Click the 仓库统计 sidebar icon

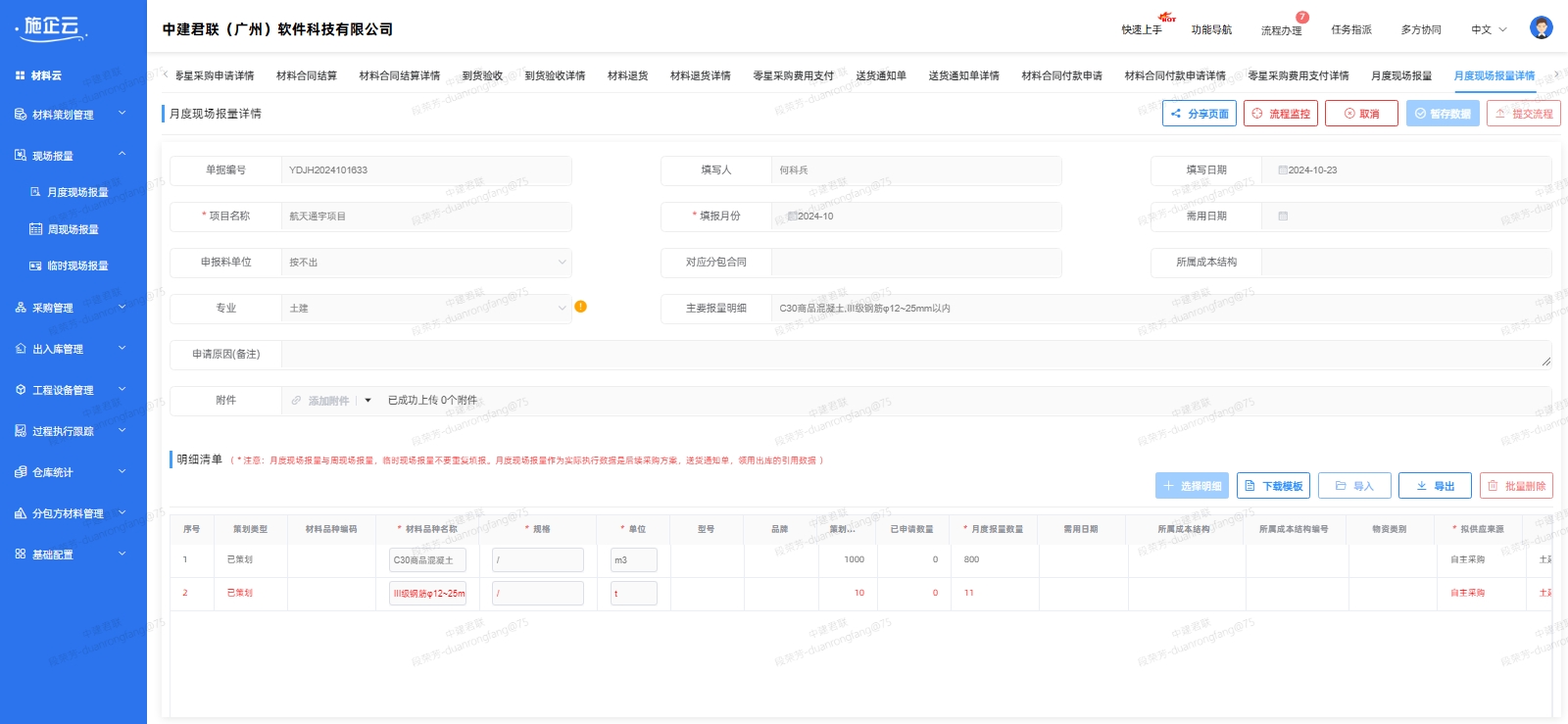point(21,472)
